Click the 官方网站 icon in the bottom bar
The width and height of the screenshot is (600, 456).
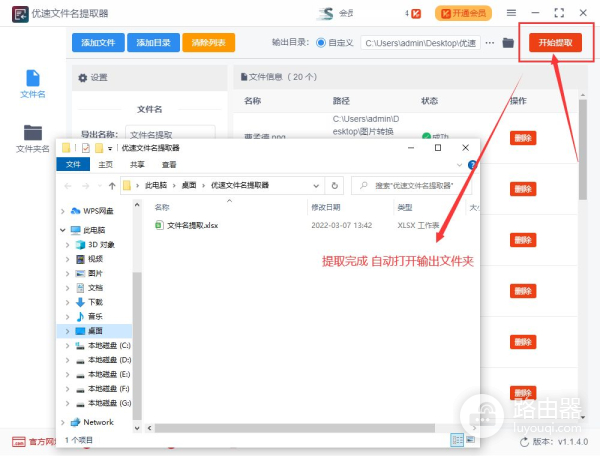(18, 441)
